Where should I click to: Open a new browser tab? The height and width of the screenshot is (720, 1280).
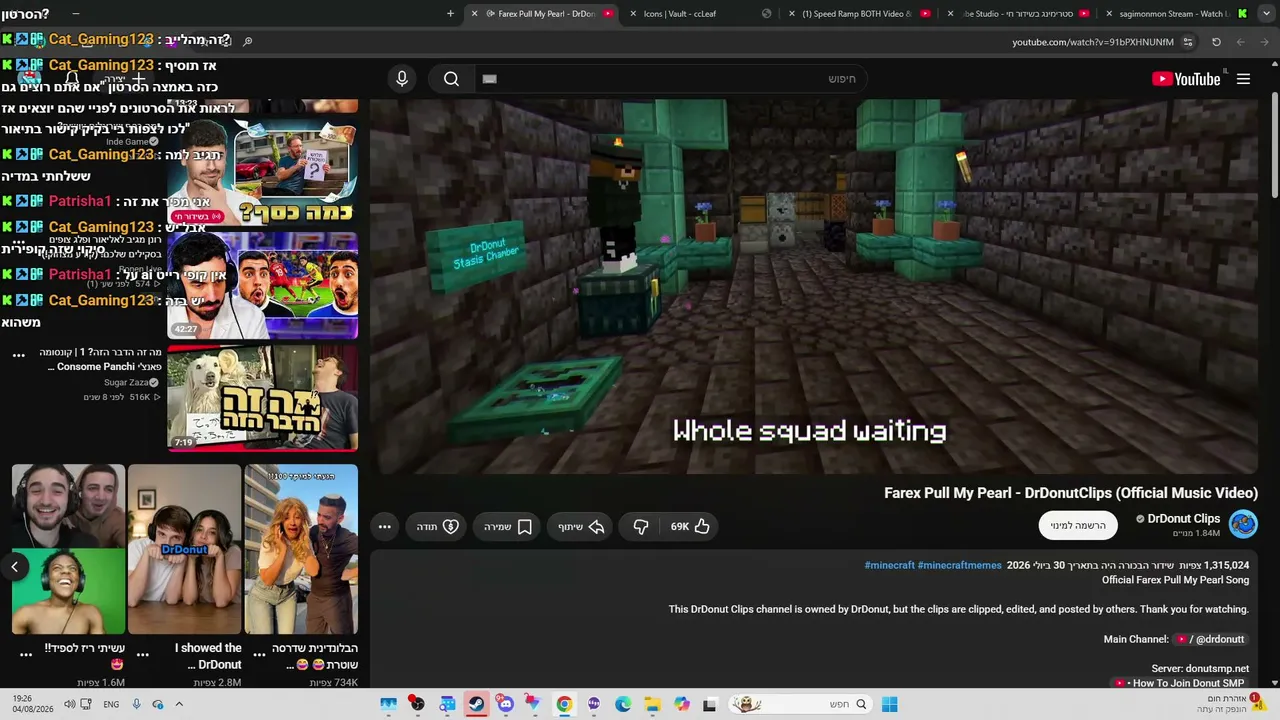pos(450,14)
